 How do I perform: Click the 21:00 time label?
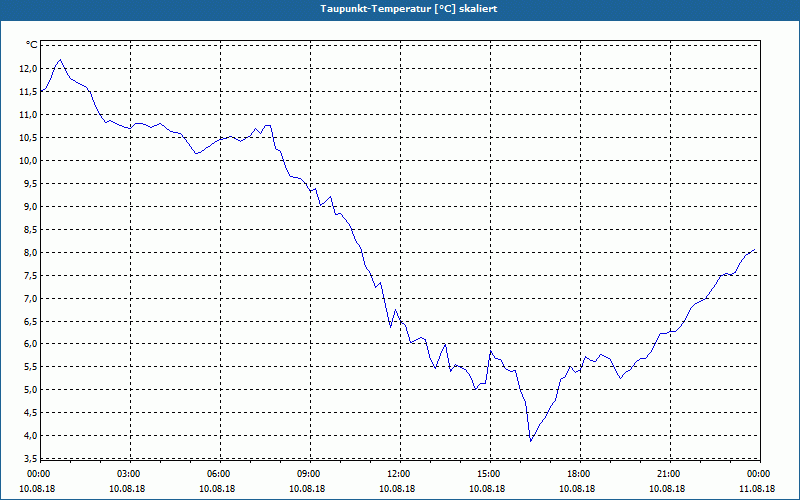(x=667, y=474)
